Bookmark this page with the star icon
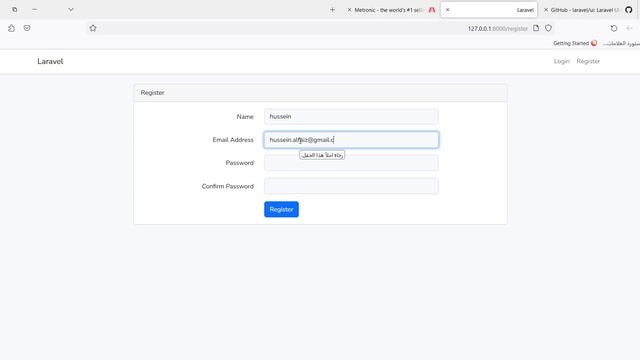Image resolution: width=640 pixels, height=360 pixels. point(93,28)
